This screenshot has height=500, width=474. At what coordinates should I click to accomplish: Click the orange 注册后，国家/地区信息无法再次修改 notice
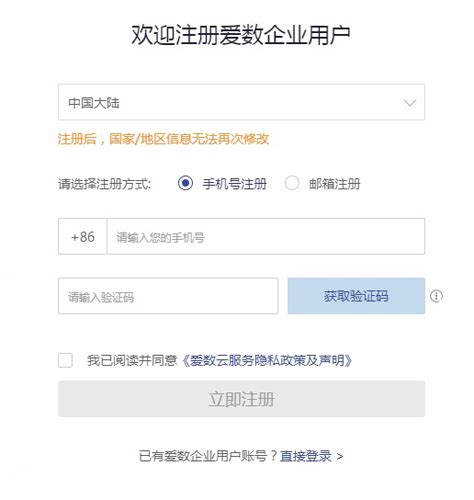163,139
